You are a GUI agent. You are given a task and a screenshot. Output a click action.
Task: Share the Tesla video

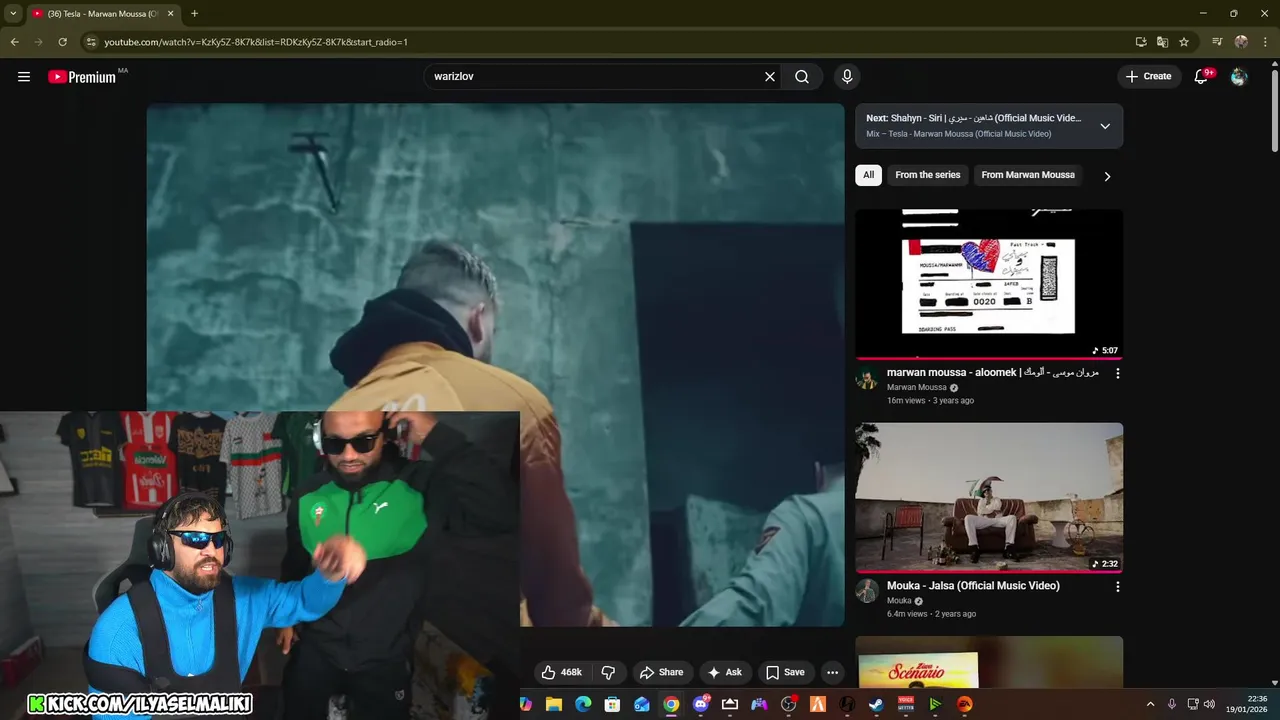pyautogui.click(x=662, y=672)
